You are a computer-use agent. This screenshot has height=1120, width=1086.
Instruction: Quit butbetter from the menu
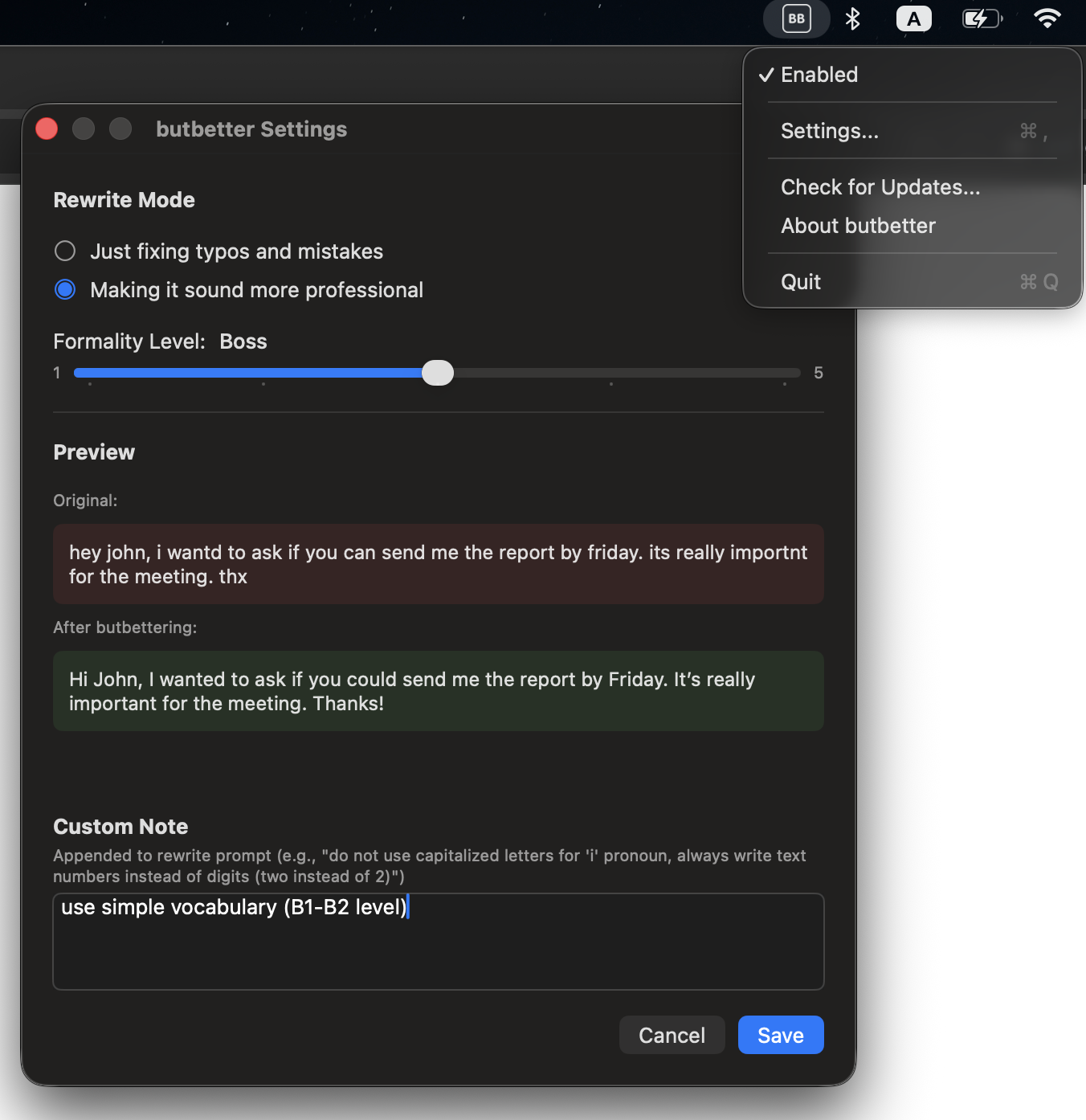[x=801, y=282]
